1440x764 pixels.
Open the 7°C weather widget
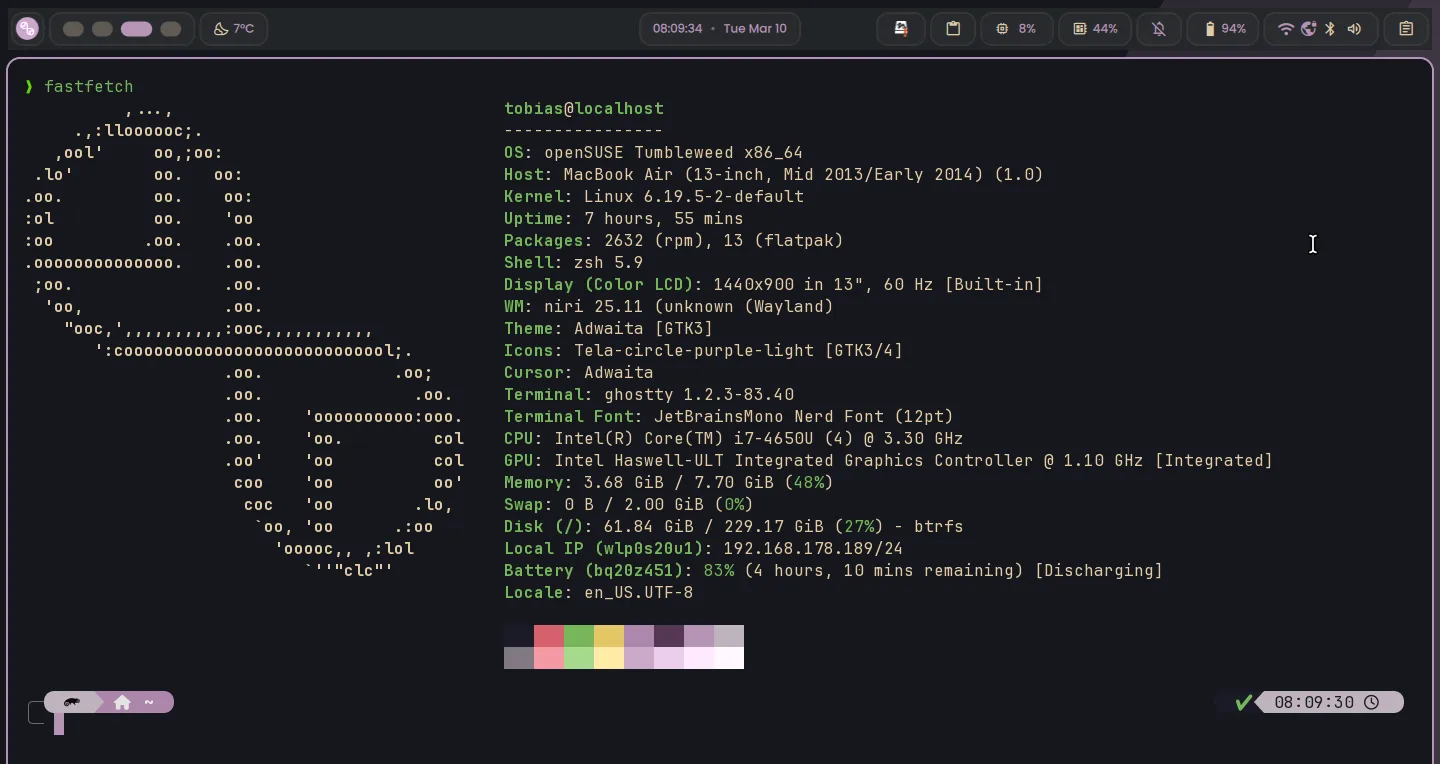pos(233,29)
